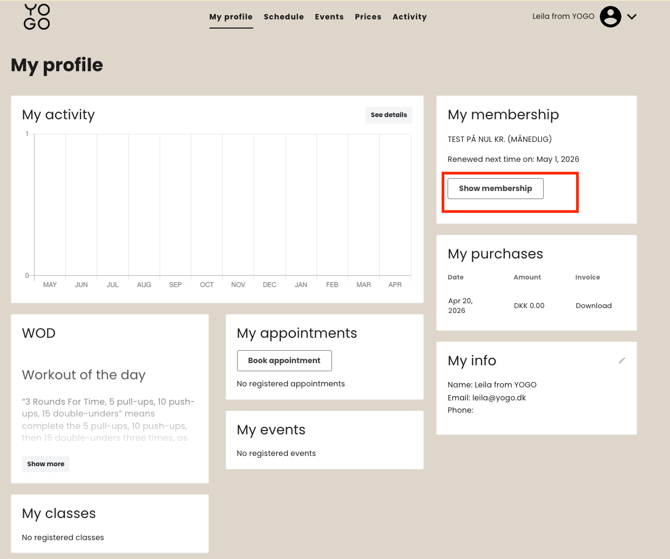The height and width of the screenshot is (559, 670).
Task: Edit My info with pencil icon
Action: tap(622, 360)
